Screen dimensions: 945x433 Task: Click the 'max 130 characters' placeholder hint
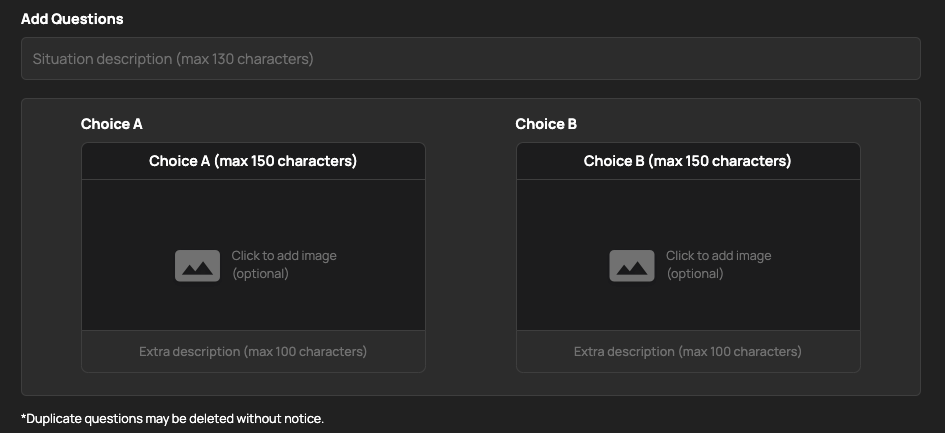(244, 59)
